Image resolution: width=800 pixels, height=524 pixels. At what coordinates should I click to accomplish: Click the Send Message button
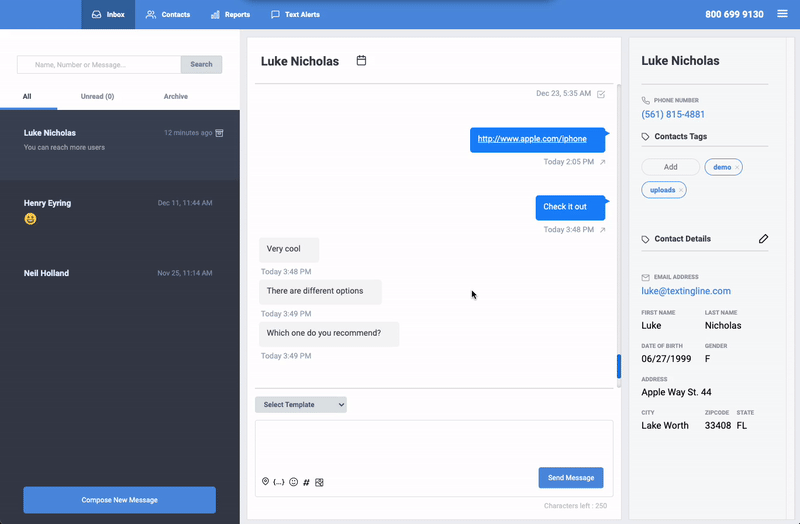[571, 478]
